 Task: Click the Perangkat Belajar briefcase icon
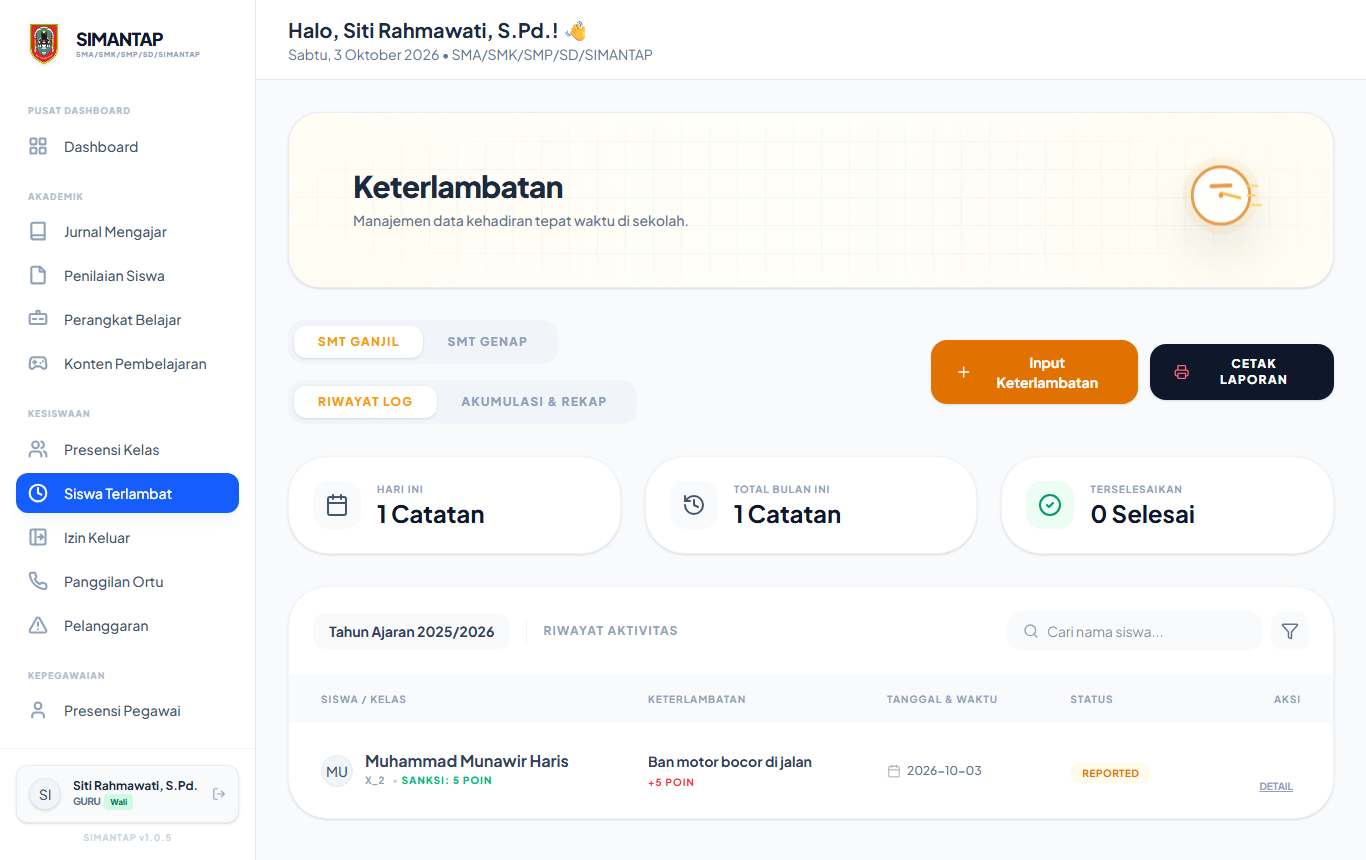(x=38, y=320)
